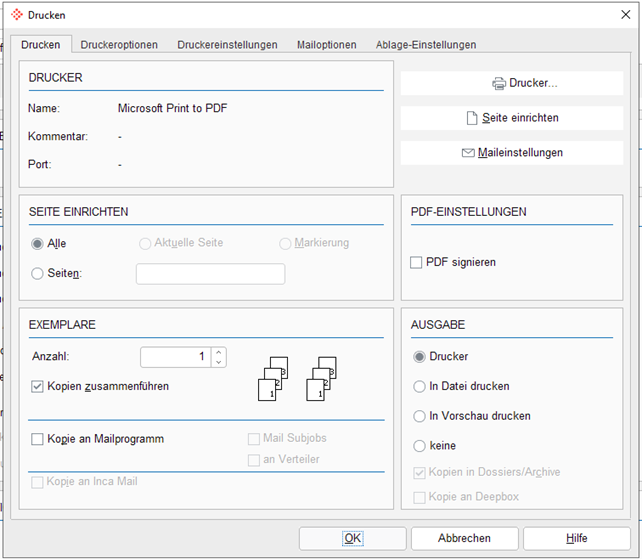642x559 pixels.
Task: Click the printer name Microsoft Print to PDF
Action: coord(172,108)
